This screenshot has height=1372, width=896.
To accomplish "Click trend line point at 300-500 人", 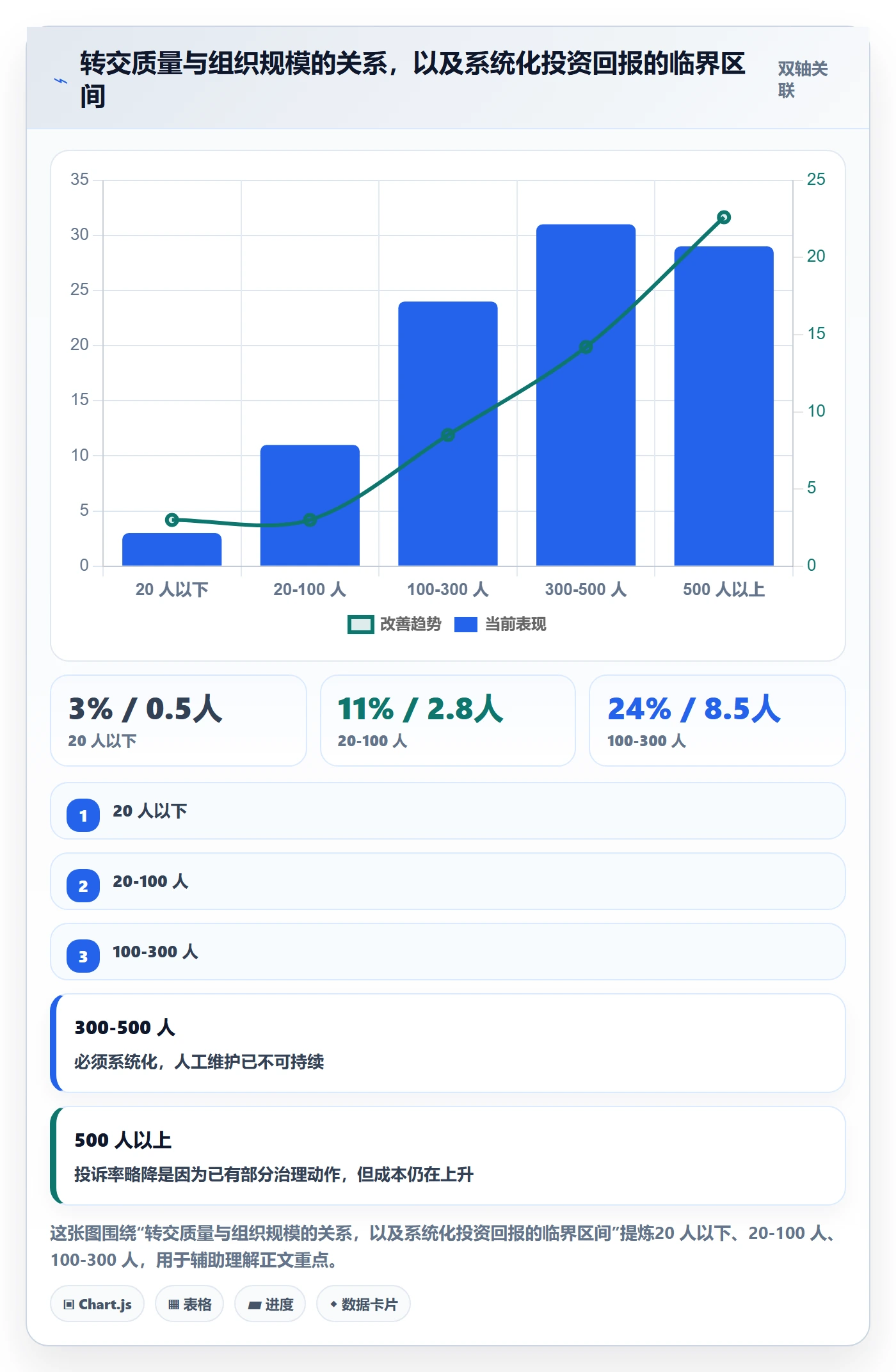I will pos(586,347).
